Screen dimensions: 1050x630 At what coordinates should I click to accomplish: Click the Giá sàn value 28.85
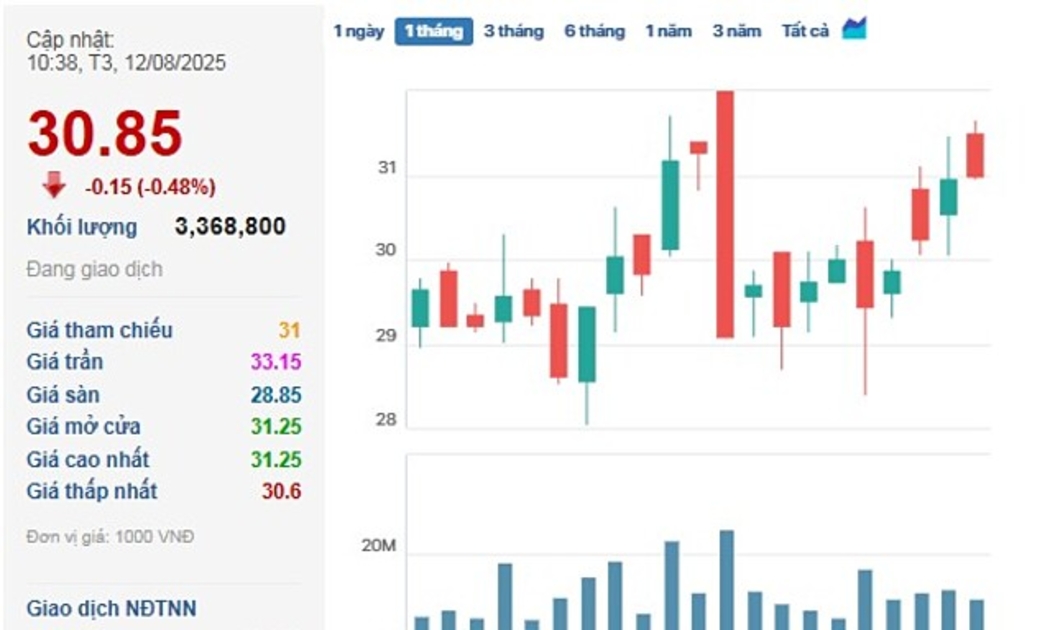pos(276,395)
